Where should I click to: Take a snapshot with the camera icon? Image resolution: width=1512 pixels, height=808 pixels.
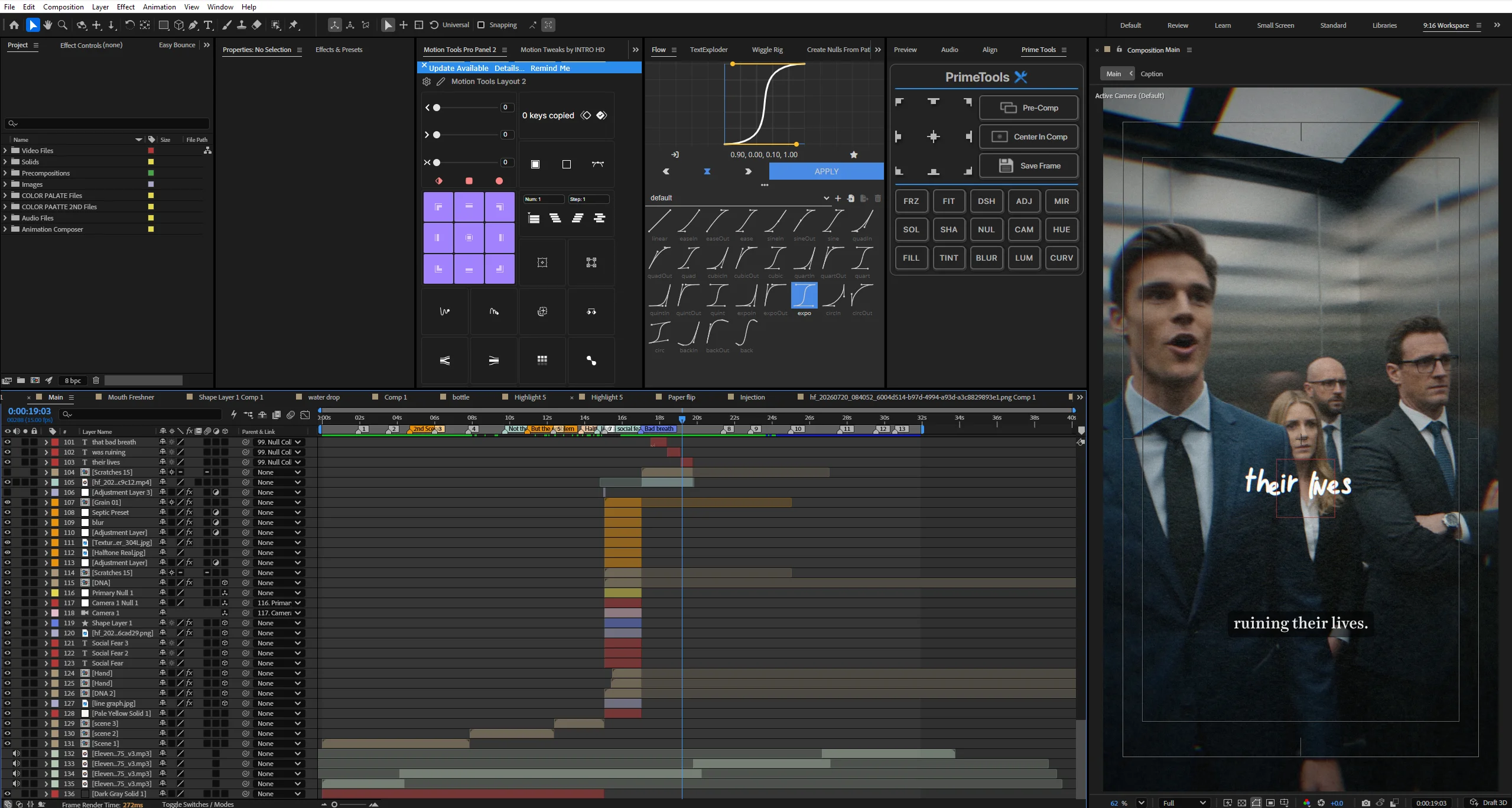click(x=1365, y=803)
